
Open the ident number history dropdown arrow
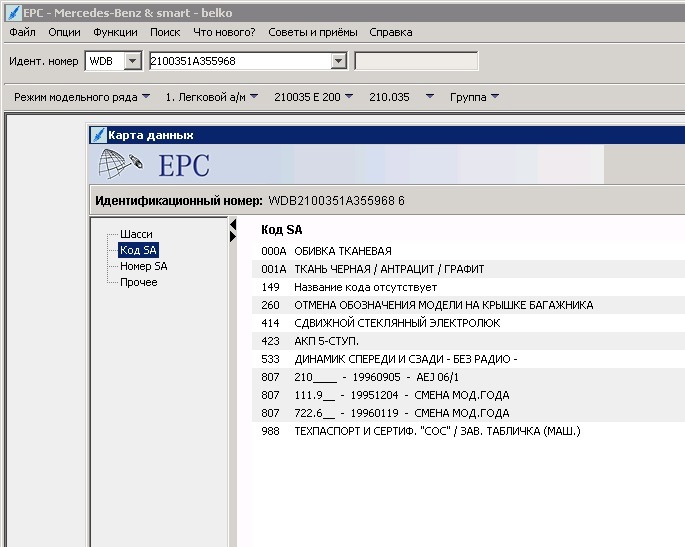click(x=339, y=61)
